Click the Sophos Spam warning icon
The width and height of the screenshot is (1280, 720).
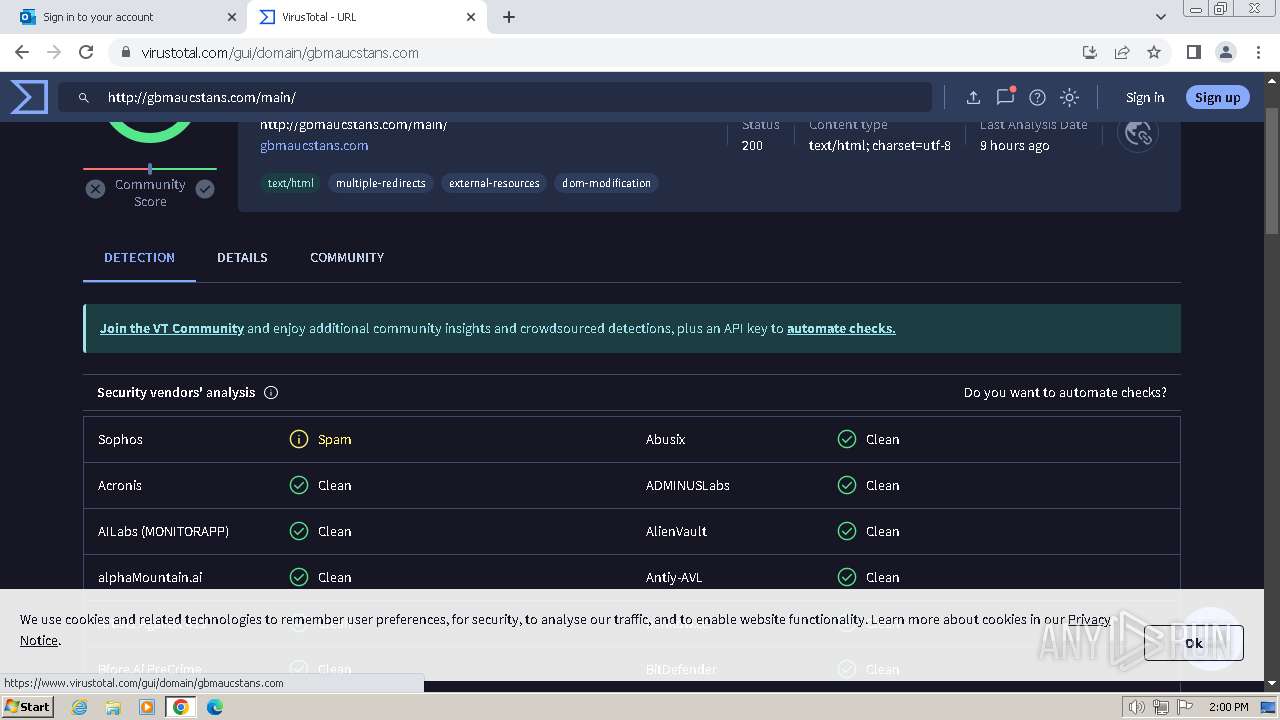pos(299,439)
